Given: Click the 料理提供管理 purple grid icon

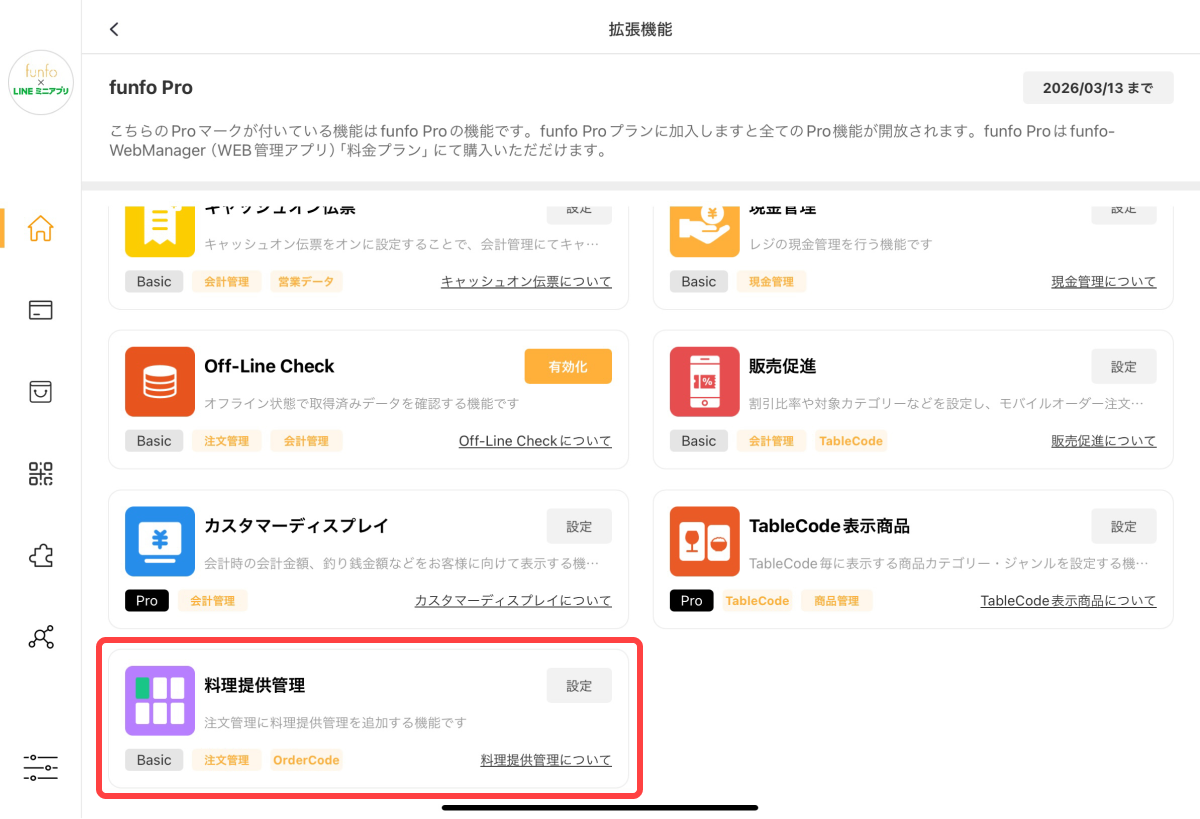Looking at the screenshot, I should [160, 701].
